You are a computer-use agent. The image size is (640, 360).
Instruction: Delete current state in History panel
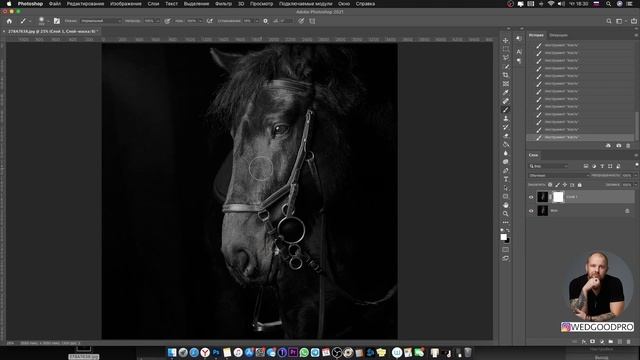pyautogui.click(x=628, y=146)
